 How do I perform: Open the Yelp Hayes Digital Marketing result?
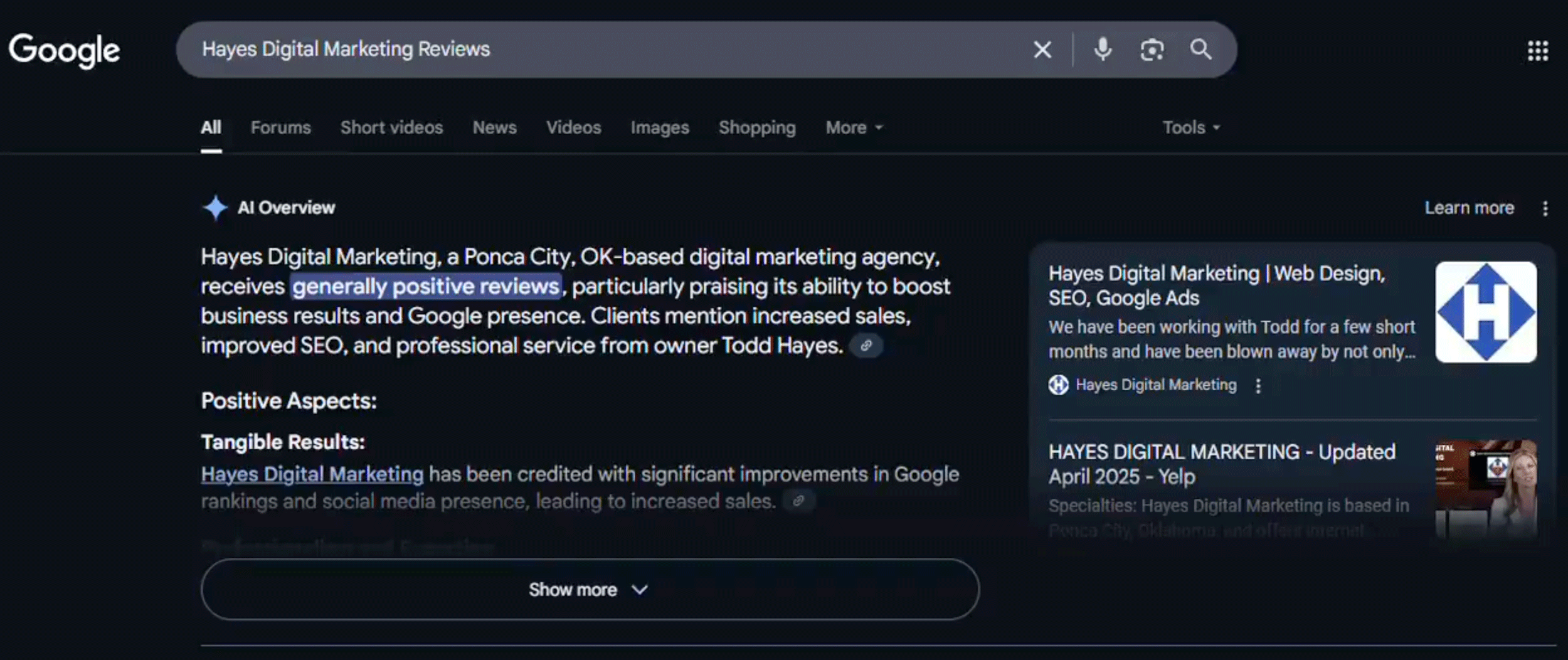(1221, 464)
